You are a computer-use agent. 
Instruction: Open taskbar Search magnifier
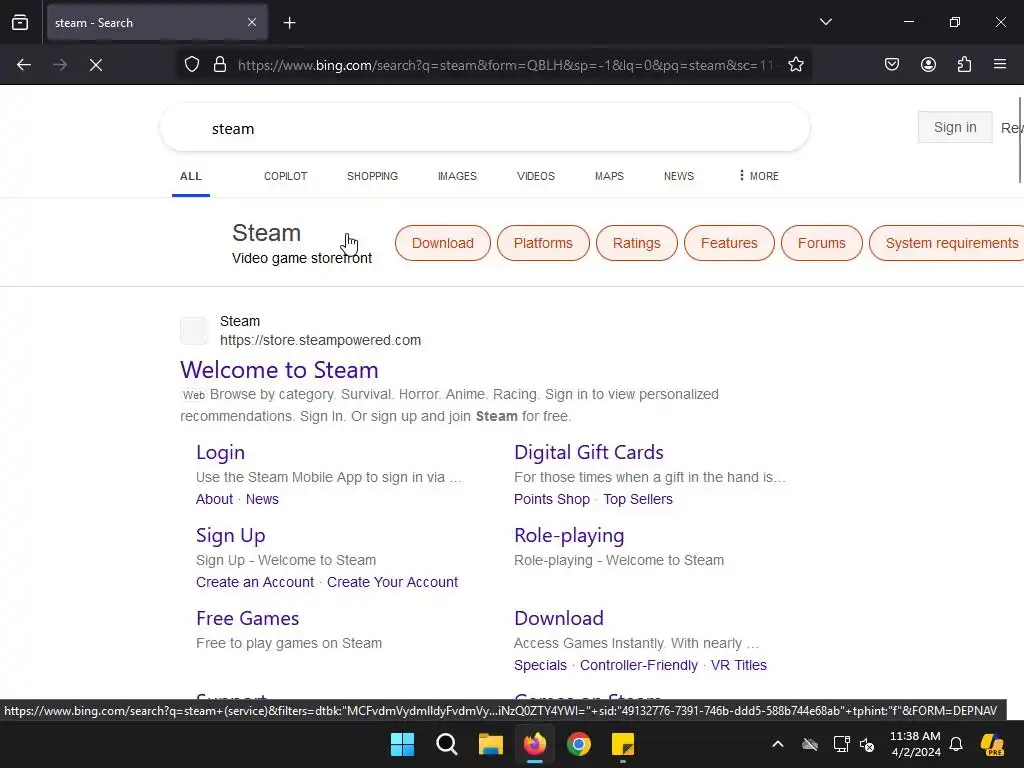(447, 744)
